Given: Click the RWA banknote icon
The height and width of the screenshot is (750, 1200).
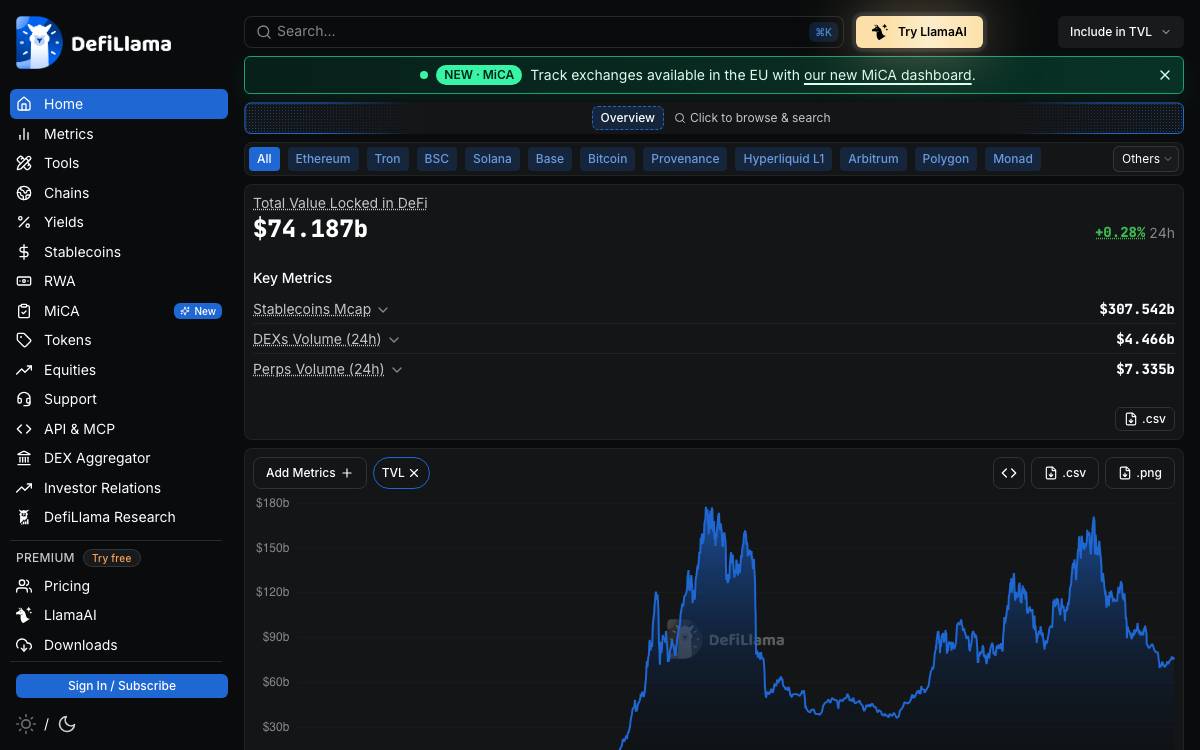Looking at the screenshot, I should click(x=24, y=281).
